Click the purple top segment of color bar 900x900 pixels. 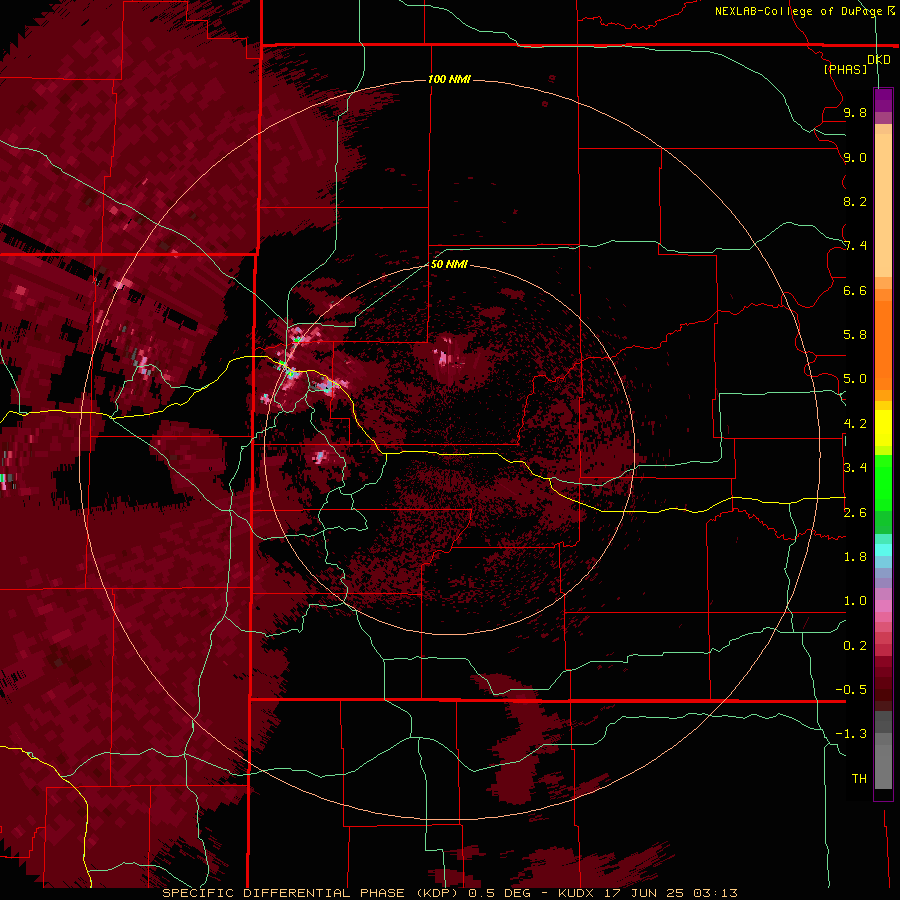[883, 101]
